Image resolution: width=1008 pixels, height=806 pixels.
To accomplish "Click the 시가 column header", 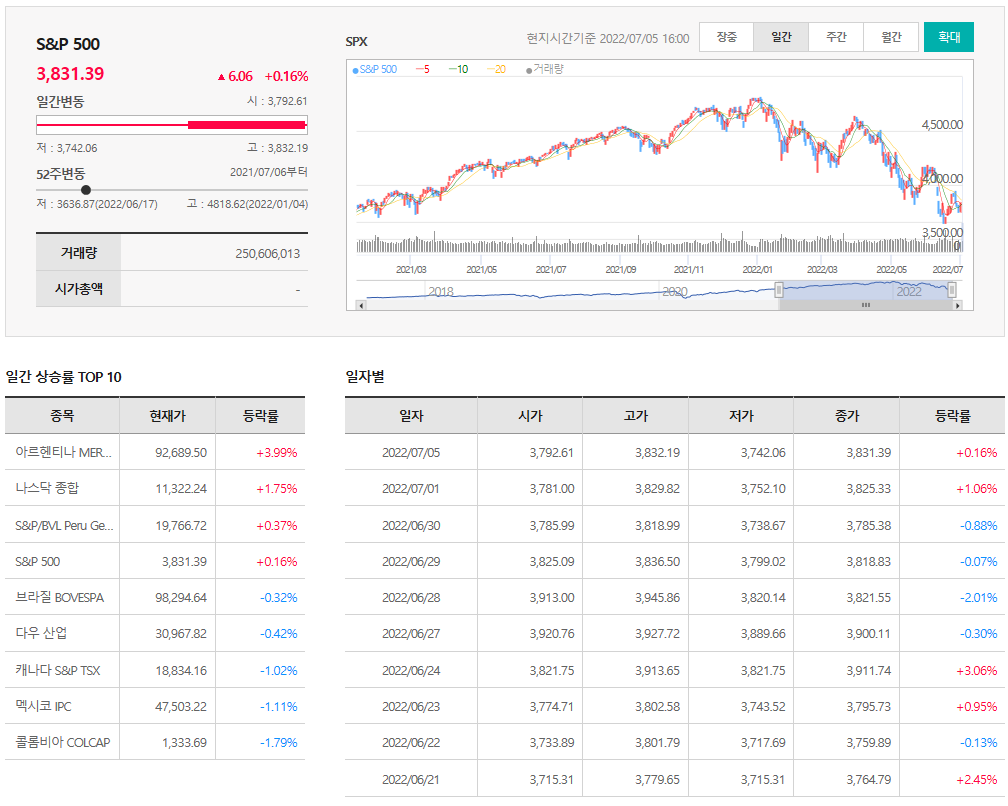I will [x=530, y=416].
